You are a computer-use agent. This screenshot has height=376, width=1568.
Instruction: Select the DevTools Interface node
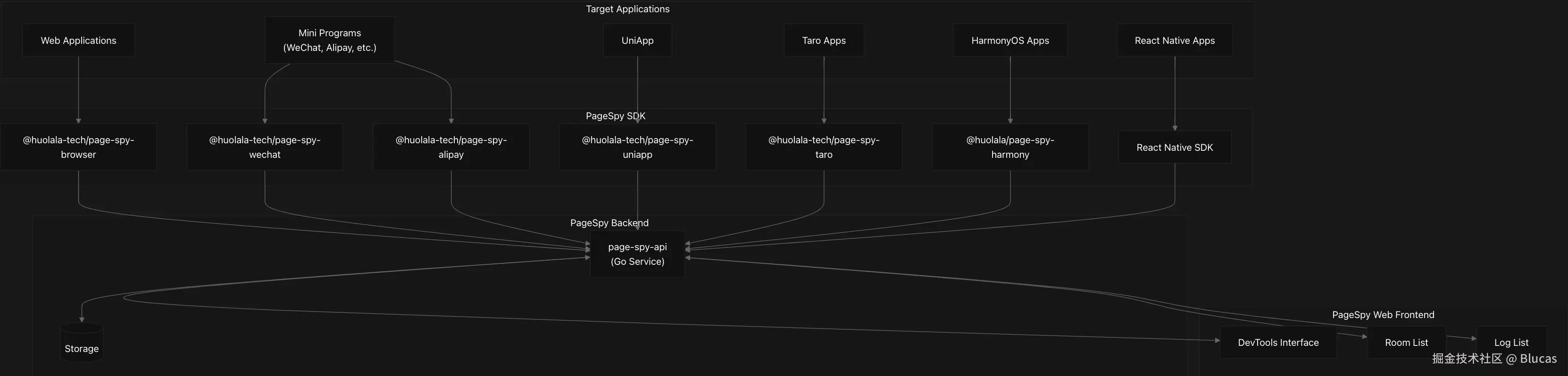coord(1278,343)
